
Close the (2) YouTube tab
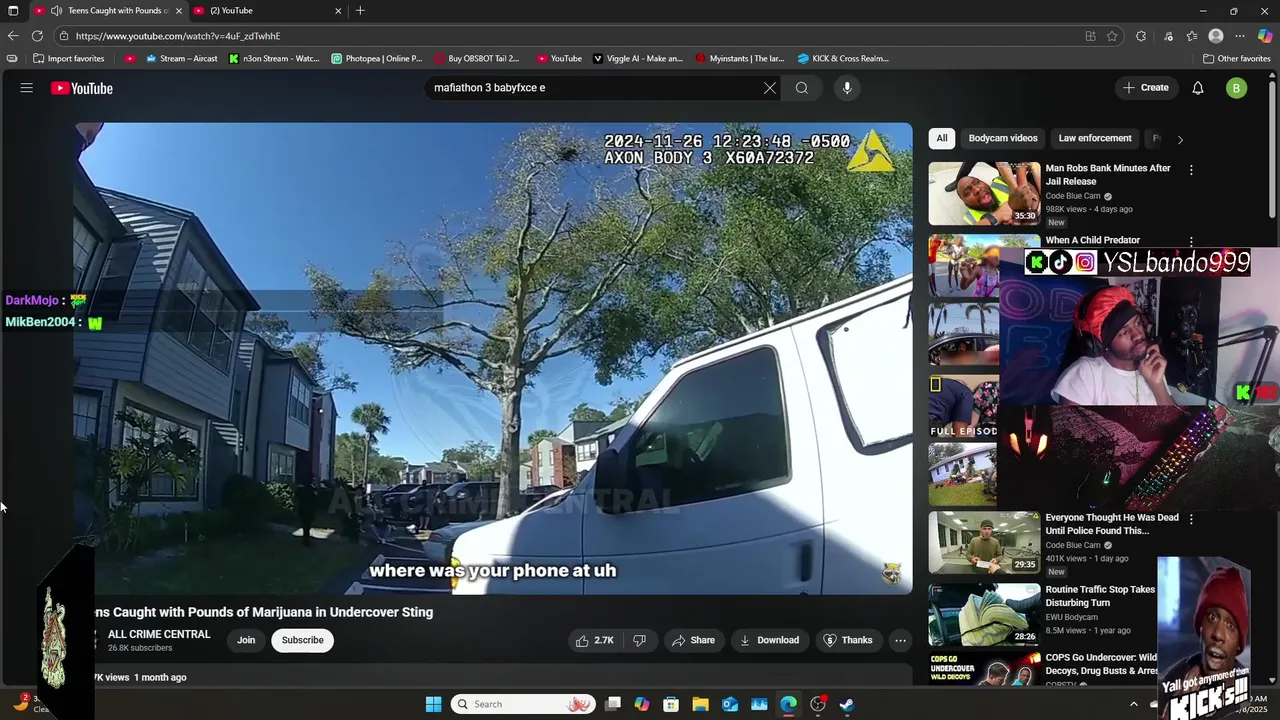point(338,11)
